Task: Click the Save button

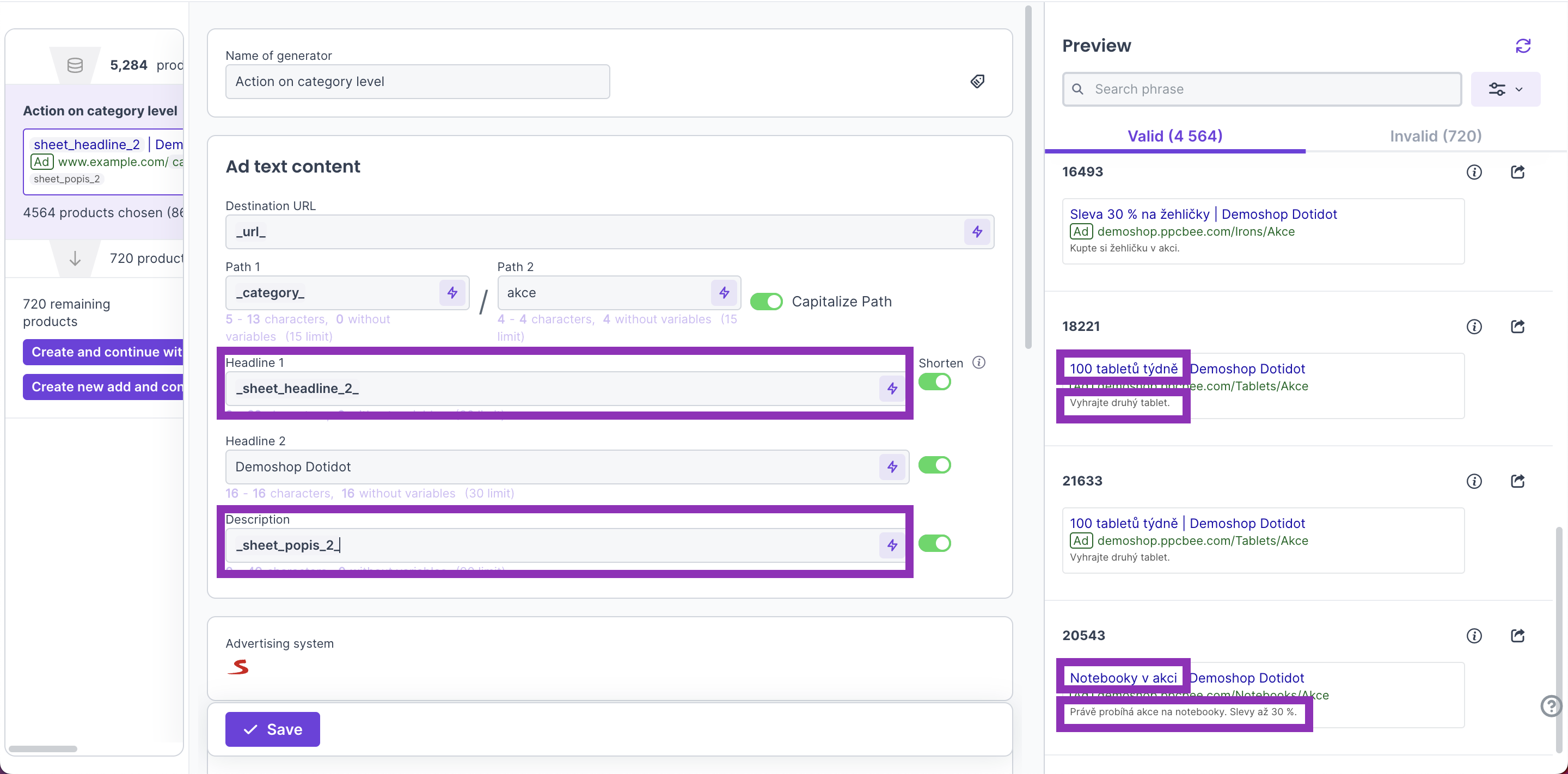Action: (x=273, y=729)
